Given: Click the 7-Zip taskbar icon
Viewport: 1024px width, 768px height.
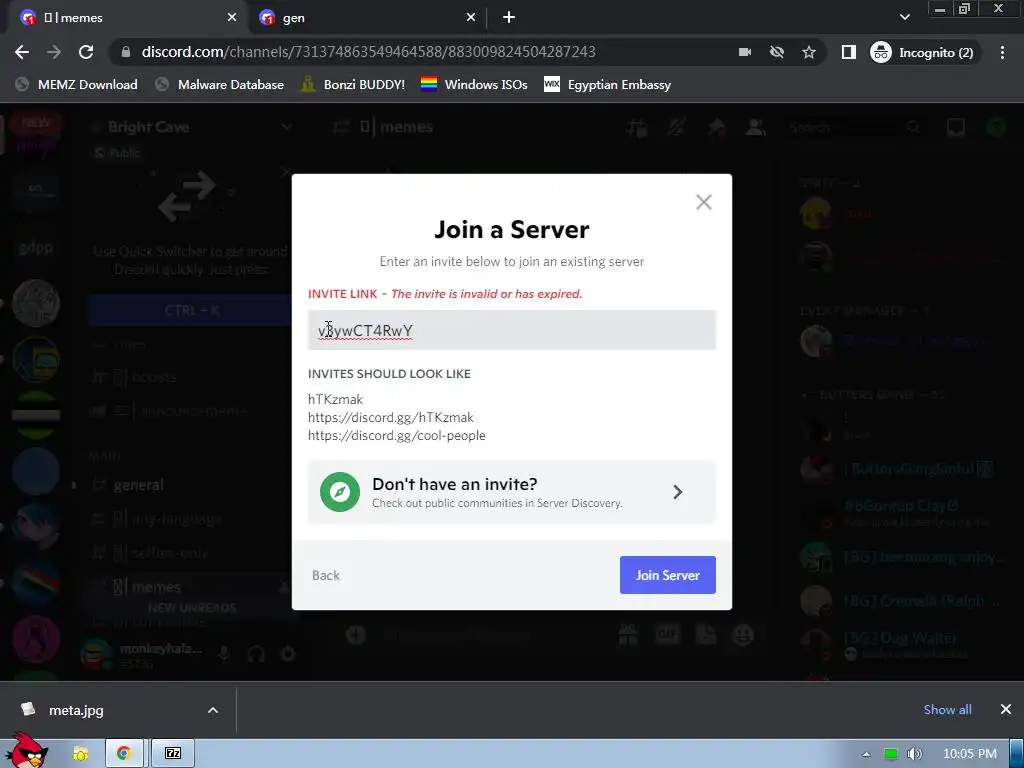Looking at the screenshot, I should 173,754.
